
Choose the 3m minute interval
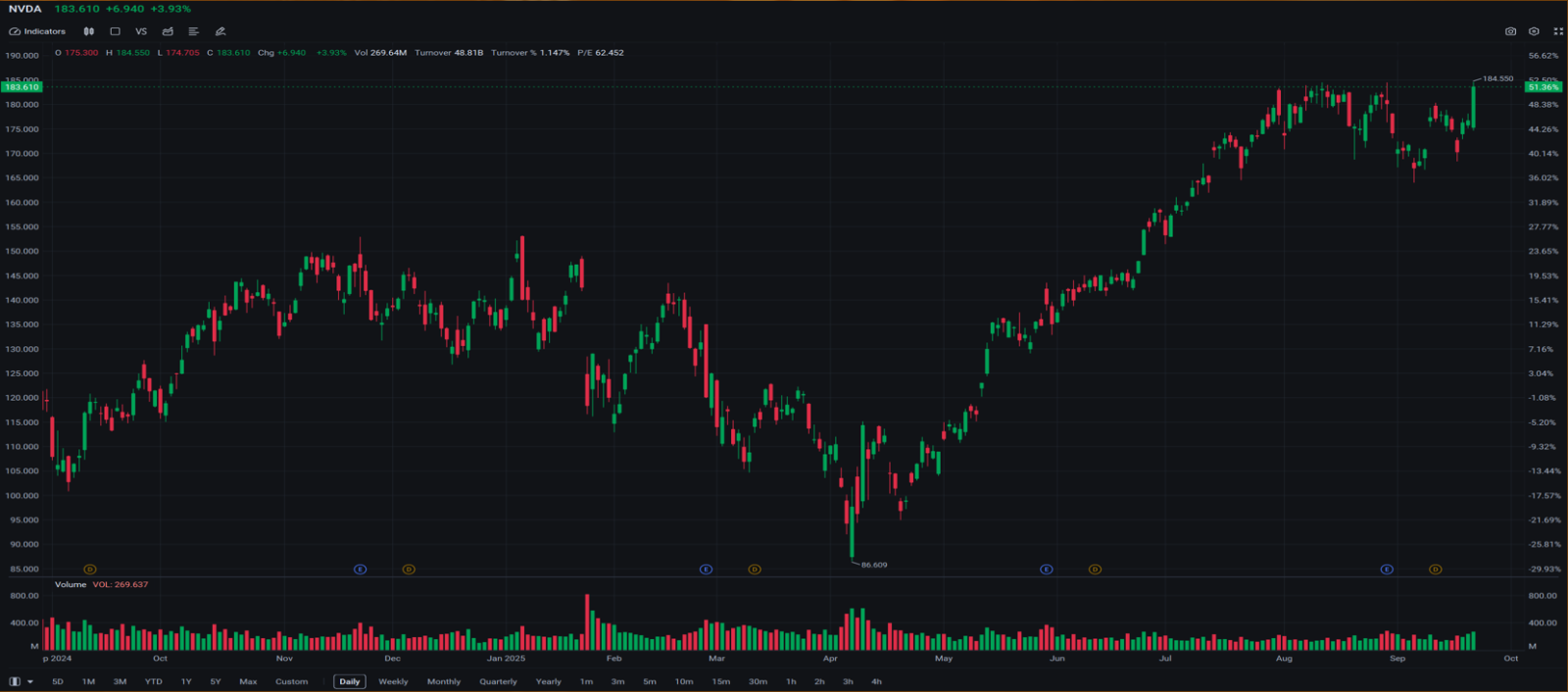pyautogui.click(x=617, y=681)
